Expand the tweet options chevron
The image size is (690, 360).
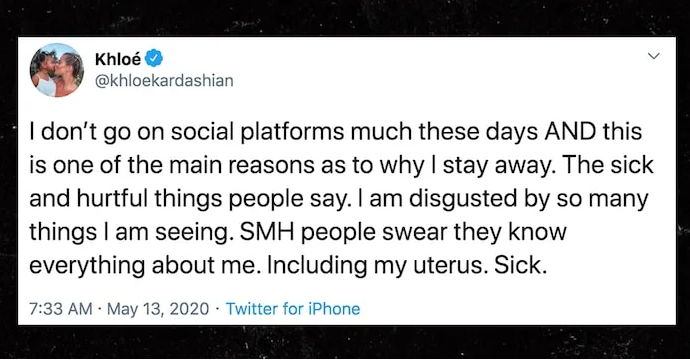click(x=654, y=56)
